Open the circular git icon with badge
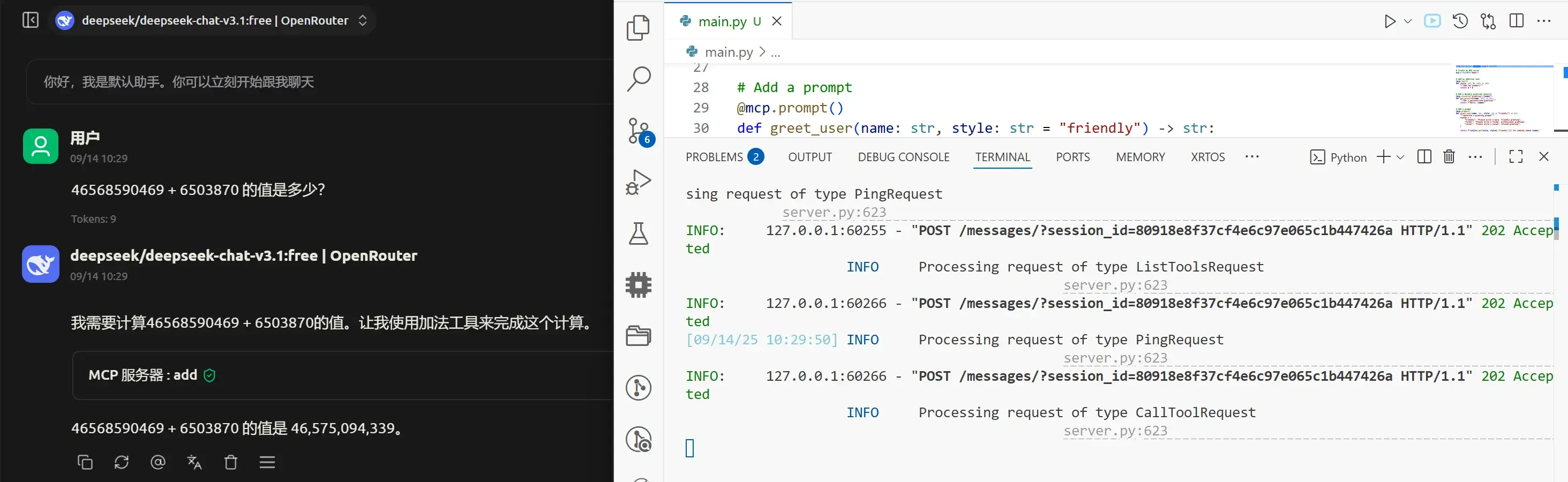 639,439
